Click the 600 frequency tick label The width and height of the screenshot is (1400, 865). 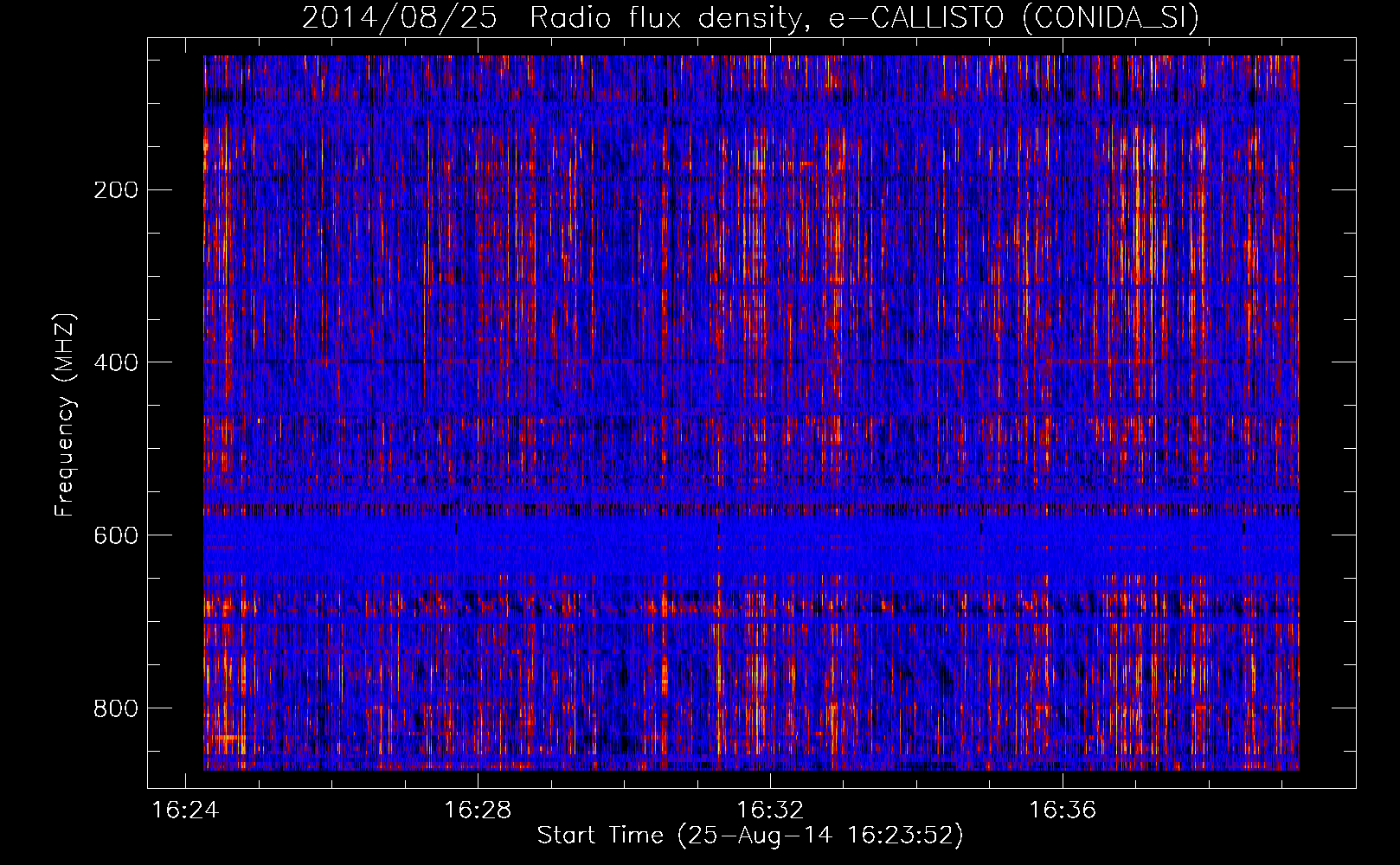point(116,535)
